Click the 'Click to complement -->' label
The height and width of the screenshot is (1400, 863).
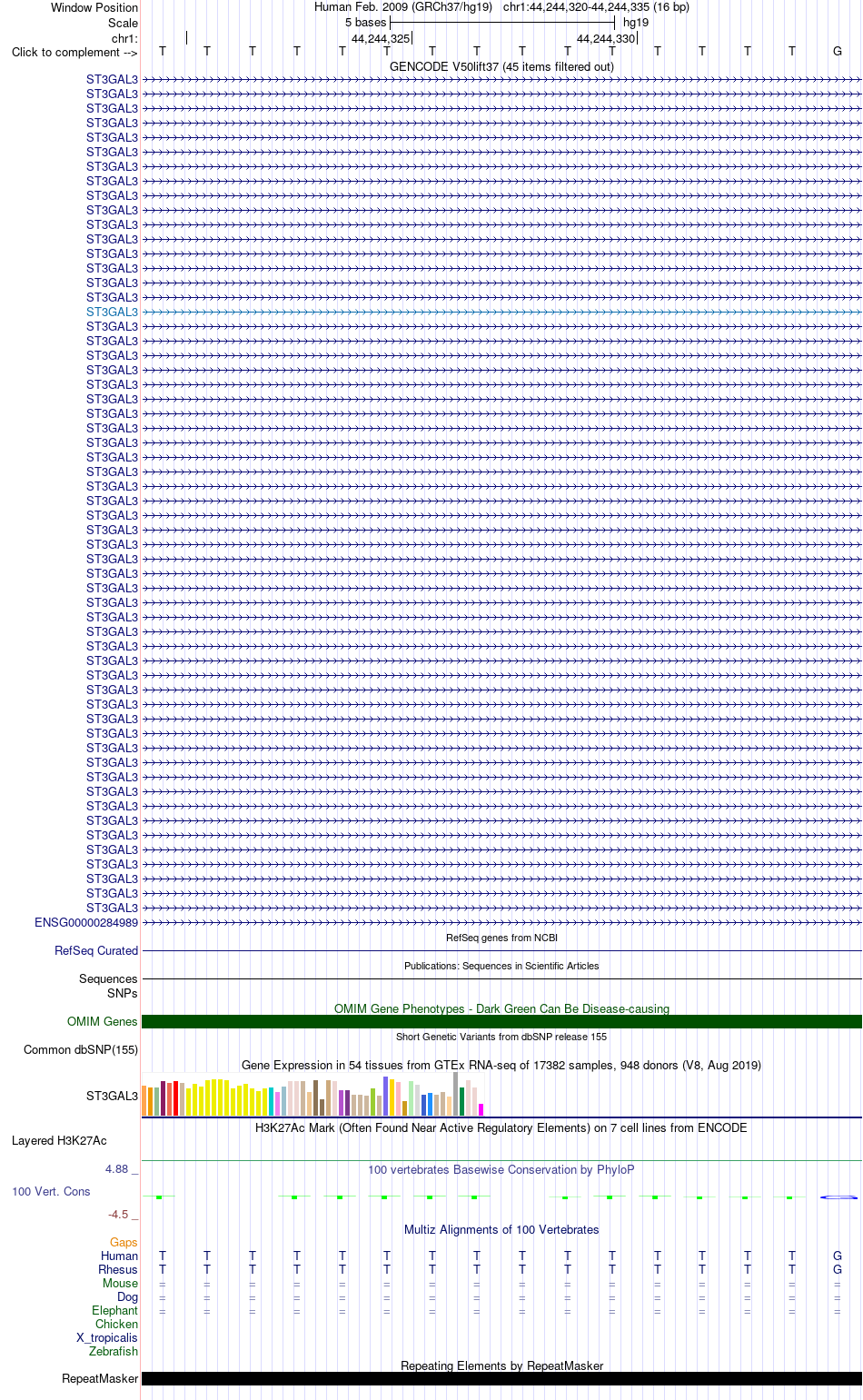(x=74, y=52)
